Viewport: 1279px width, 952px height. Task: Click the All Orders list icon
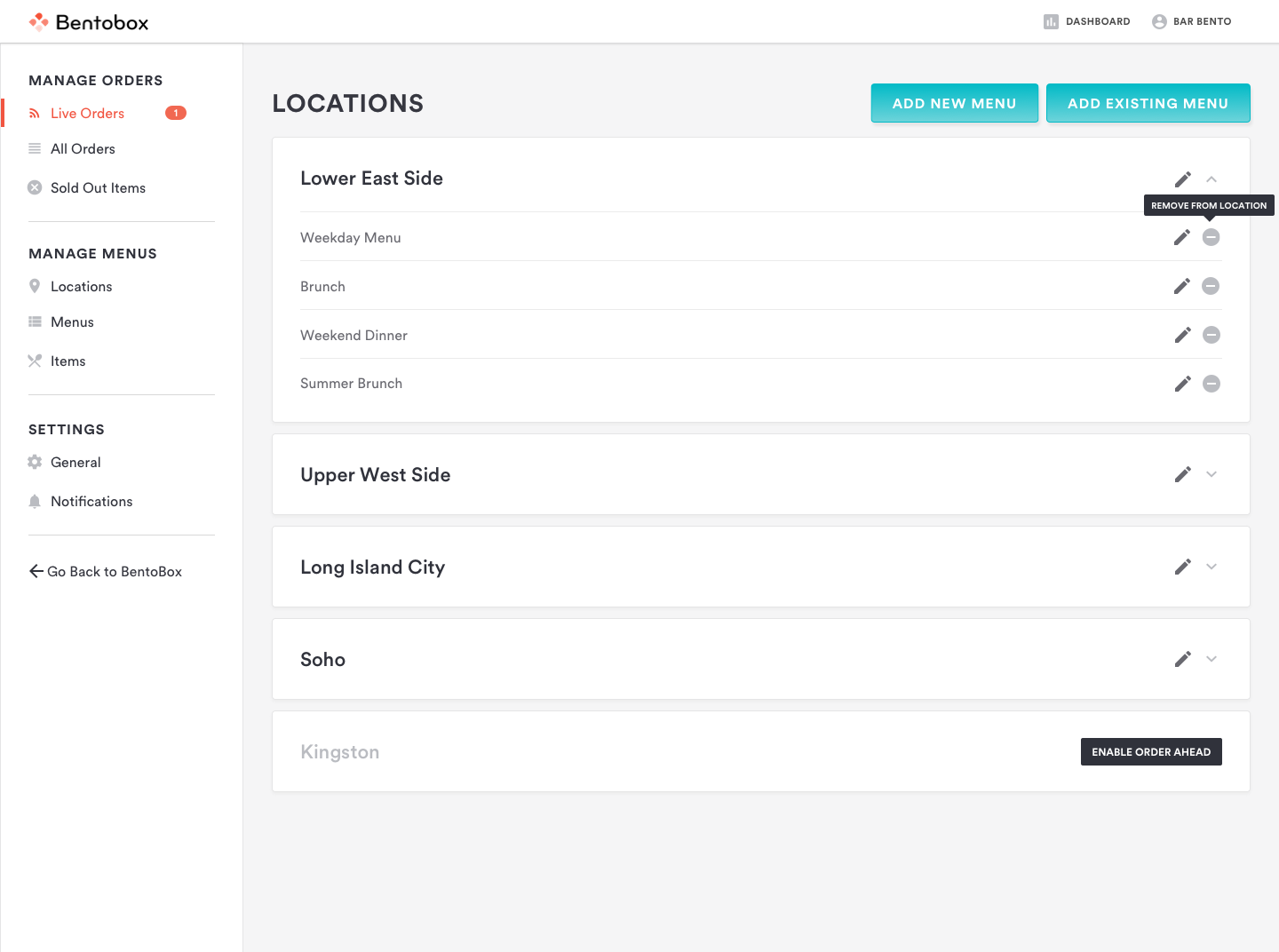[35, 149]
